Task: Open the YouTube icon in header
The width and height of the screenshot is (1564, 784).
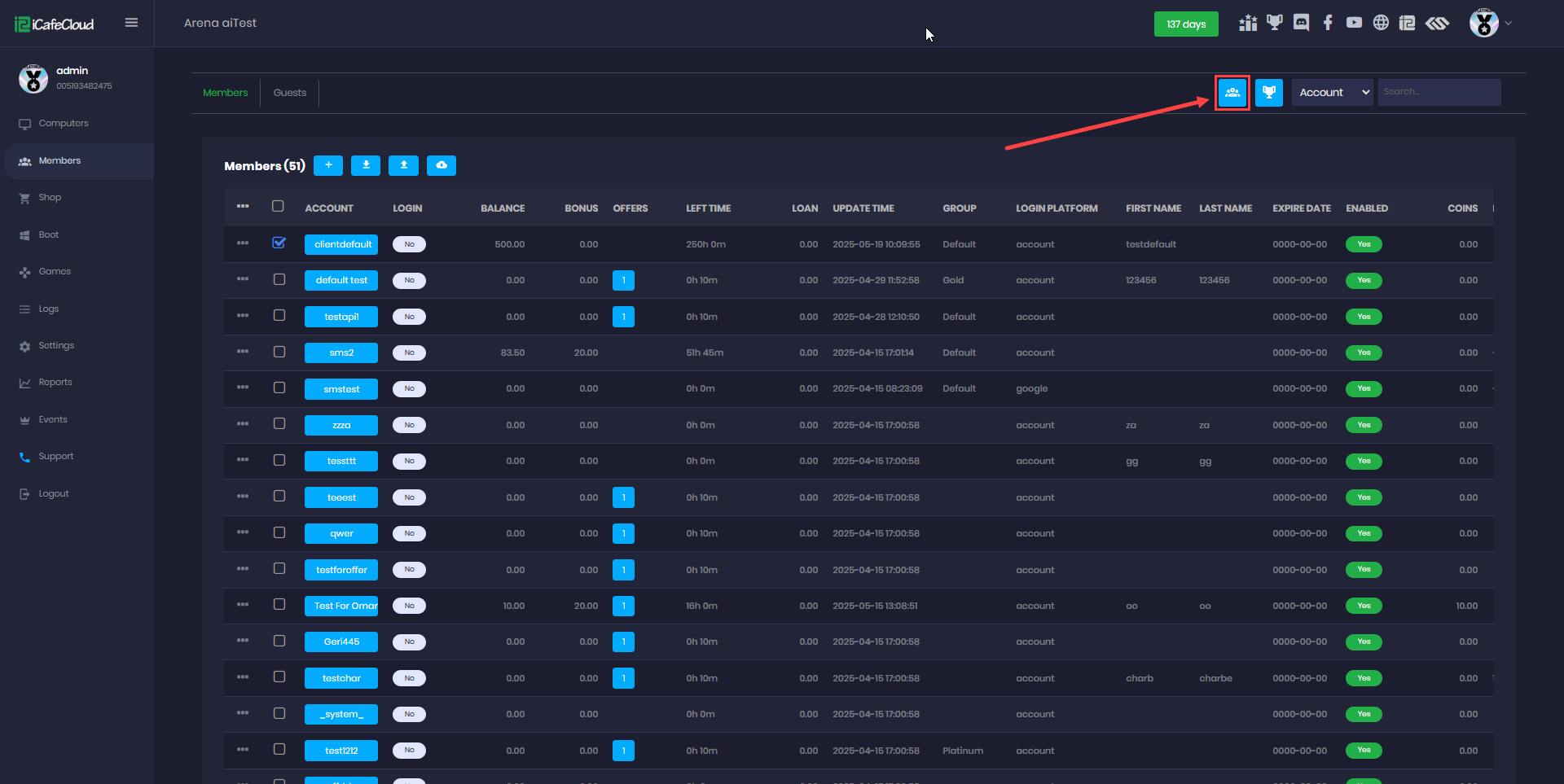Action: [1354, 23]
